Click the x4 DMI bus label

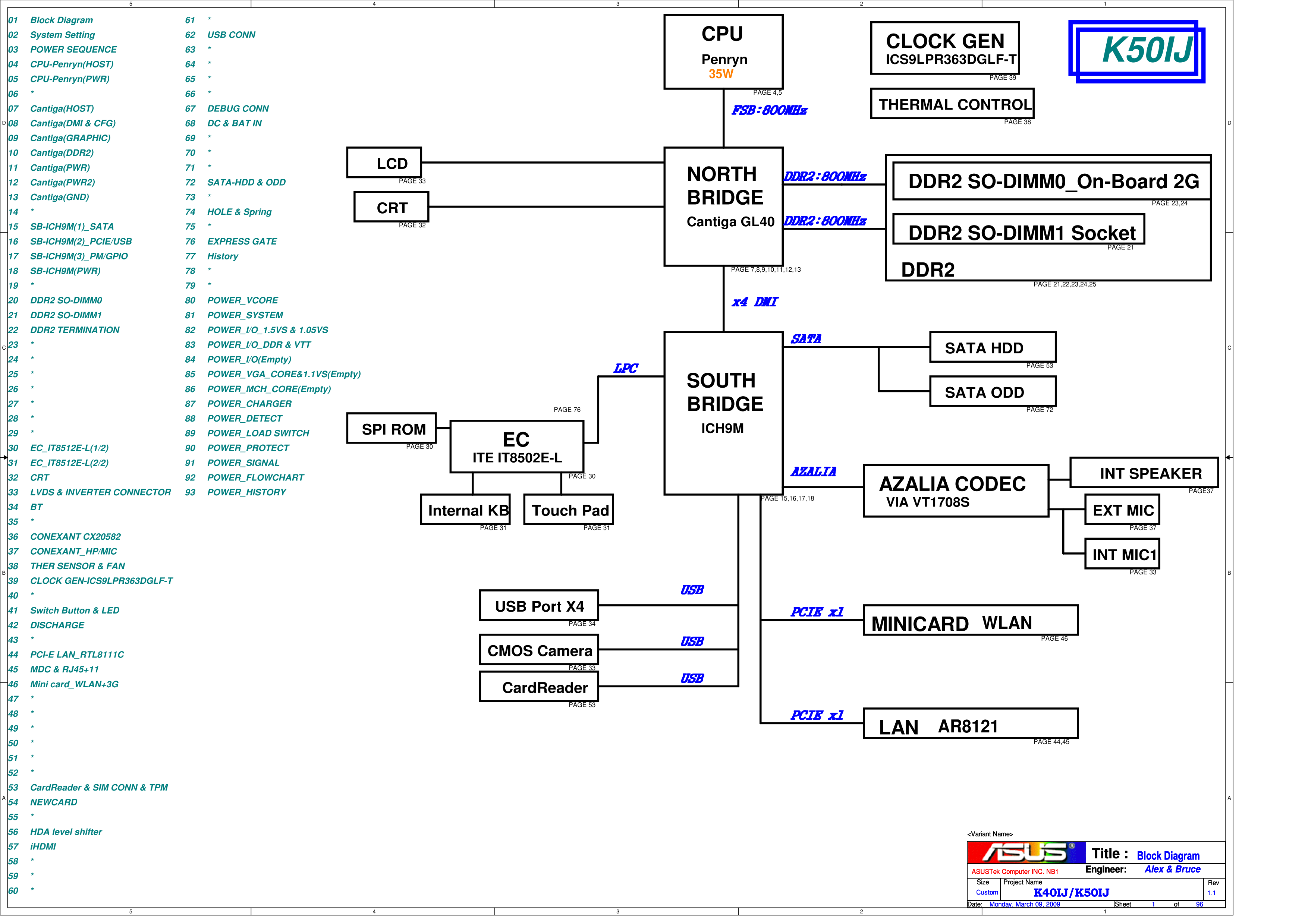(754, 302)
